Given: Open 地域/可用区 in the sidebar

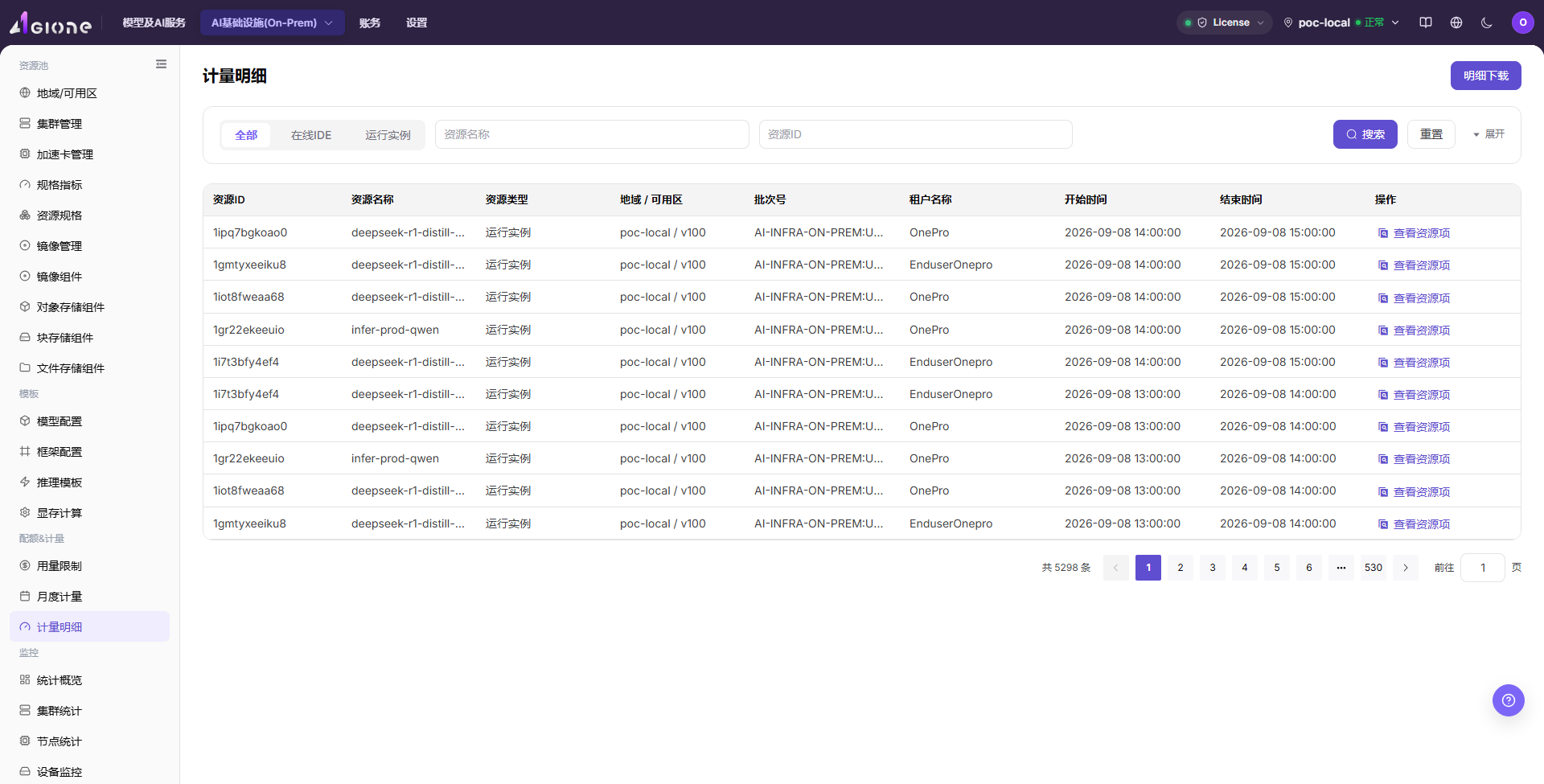Looking at the screenshot, I should pos(89,93).
